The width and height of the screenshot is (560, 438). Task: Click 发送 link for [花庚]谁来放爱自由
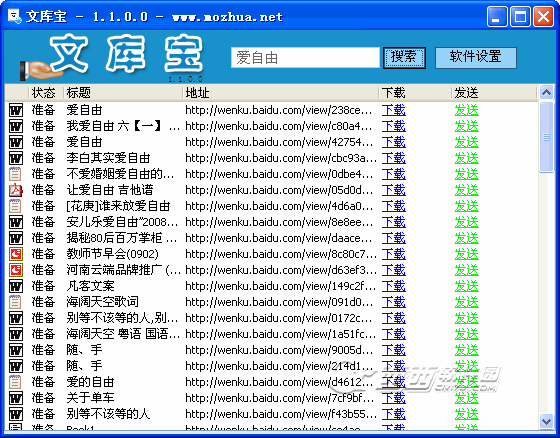pos(466,206)
